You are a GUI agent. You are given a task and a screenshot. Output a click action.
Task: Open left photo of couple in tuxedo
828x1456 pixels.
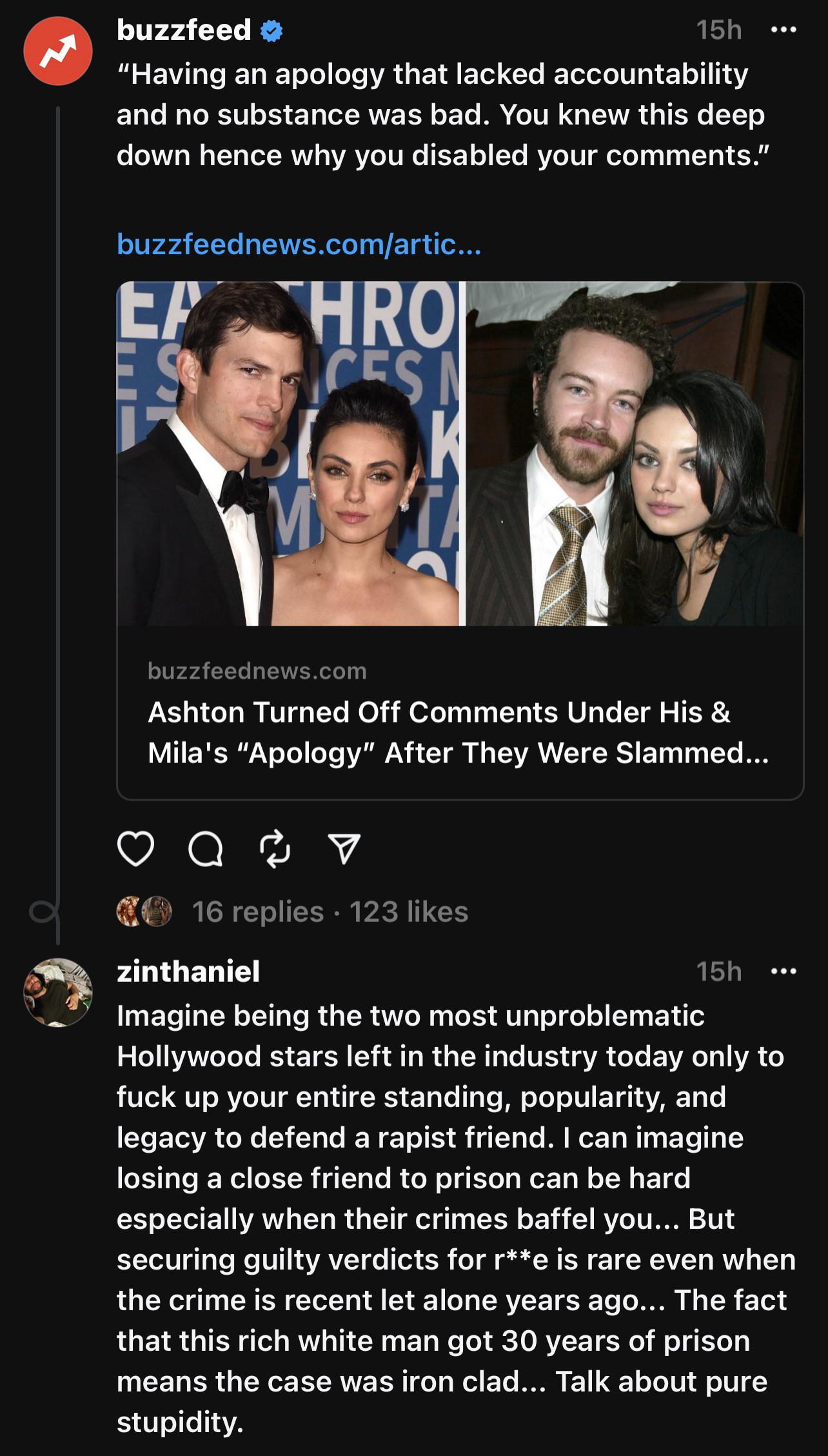click(288, 454)
